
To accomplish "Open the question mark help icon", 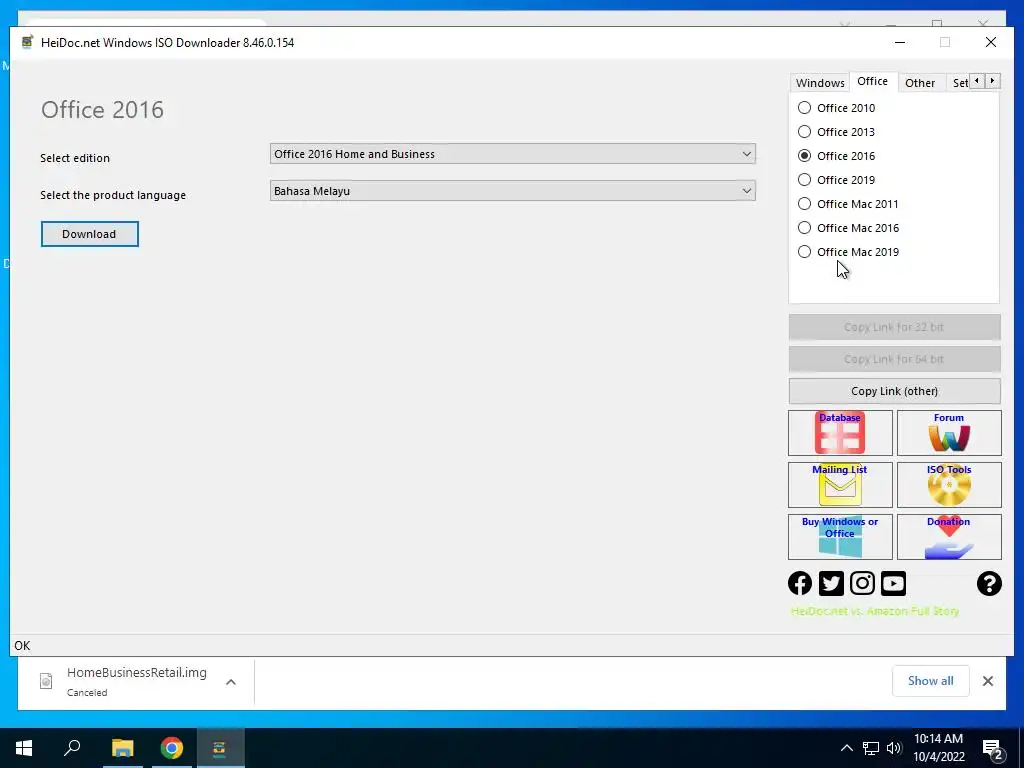I will (989, 583).
